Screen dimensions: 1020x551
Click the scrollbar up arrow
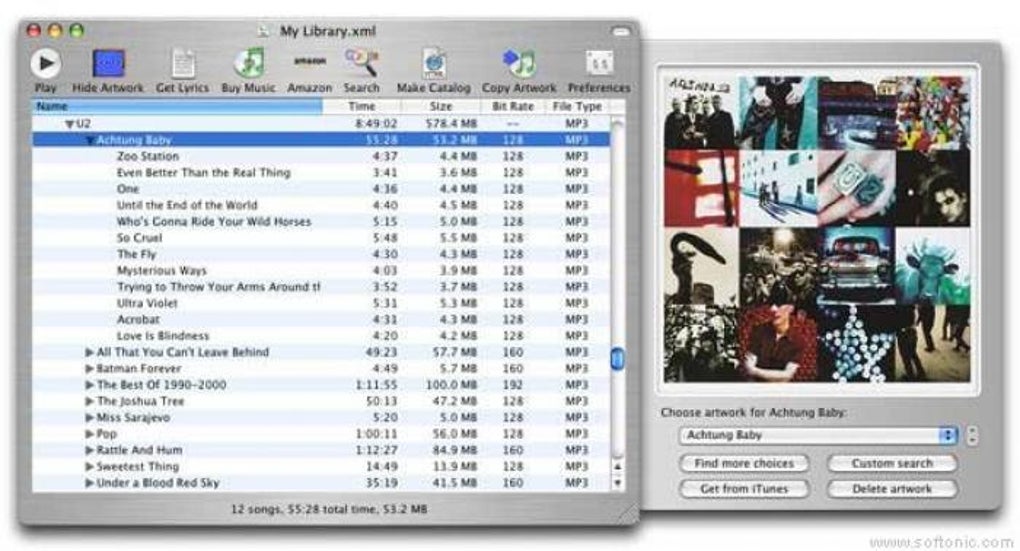[x=617, y=466]
